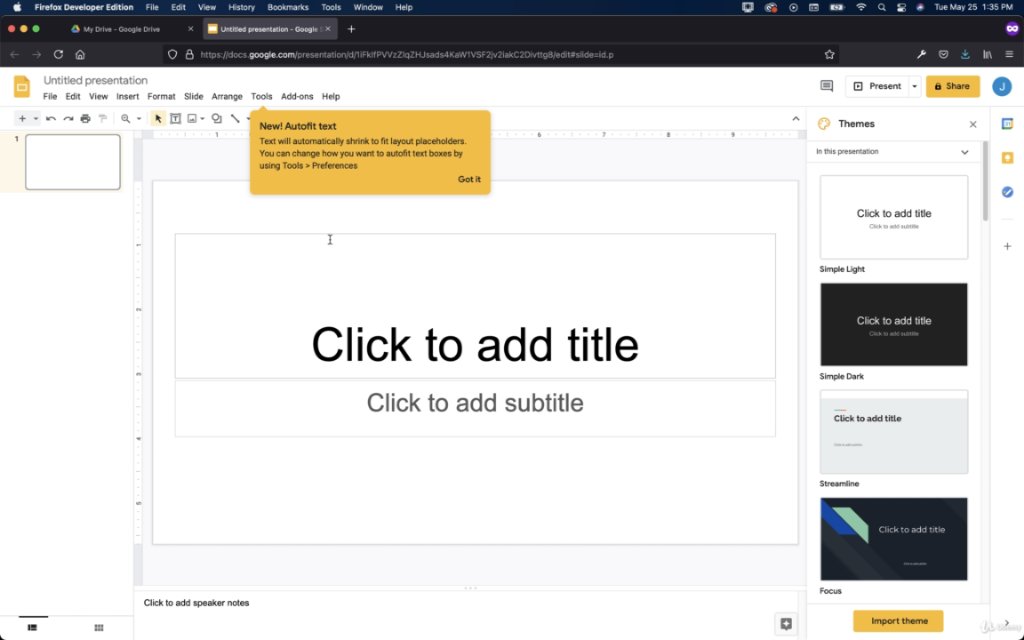
Task: Open the insert image dropdown arrow
Action: pyautogui.click(x=202, y=119)
